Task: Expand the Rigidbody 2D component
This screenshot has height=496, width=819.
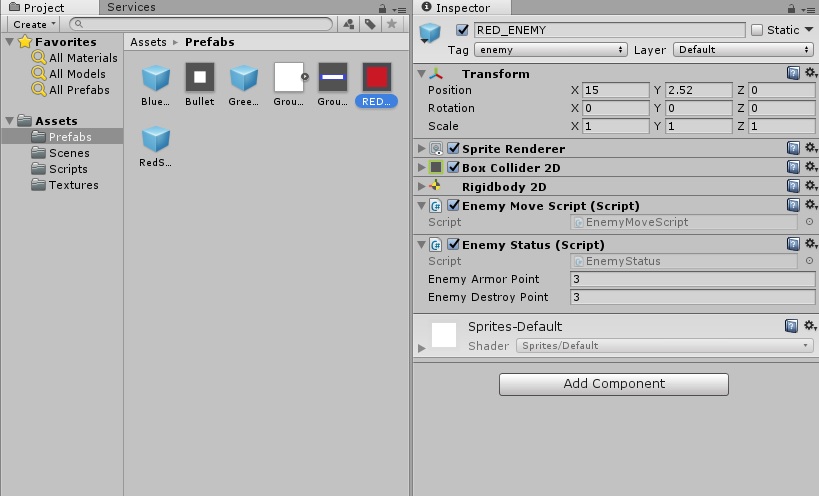Action: (x=422, y=186)
